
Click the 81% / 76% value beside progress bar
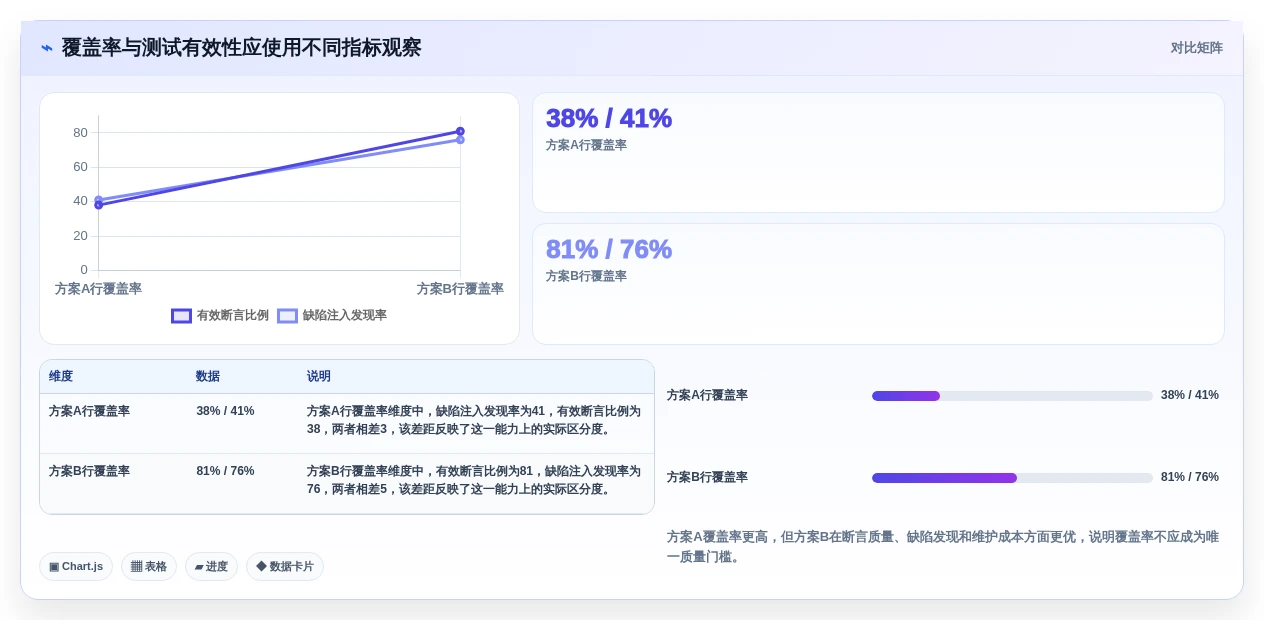coord(1190,478)
